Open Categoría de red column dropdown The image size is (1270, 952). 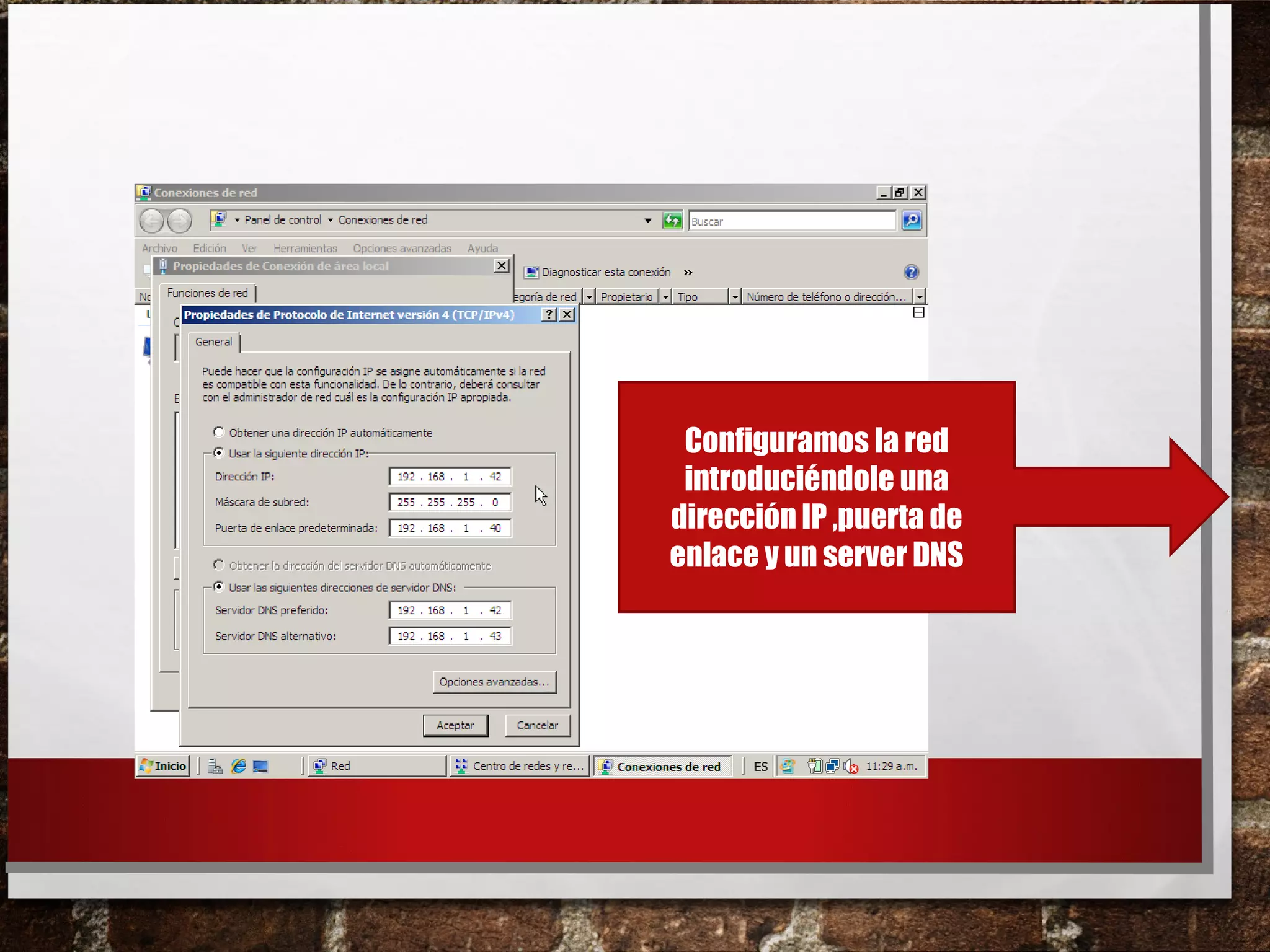pyautogui.click(x=590, y=297)
